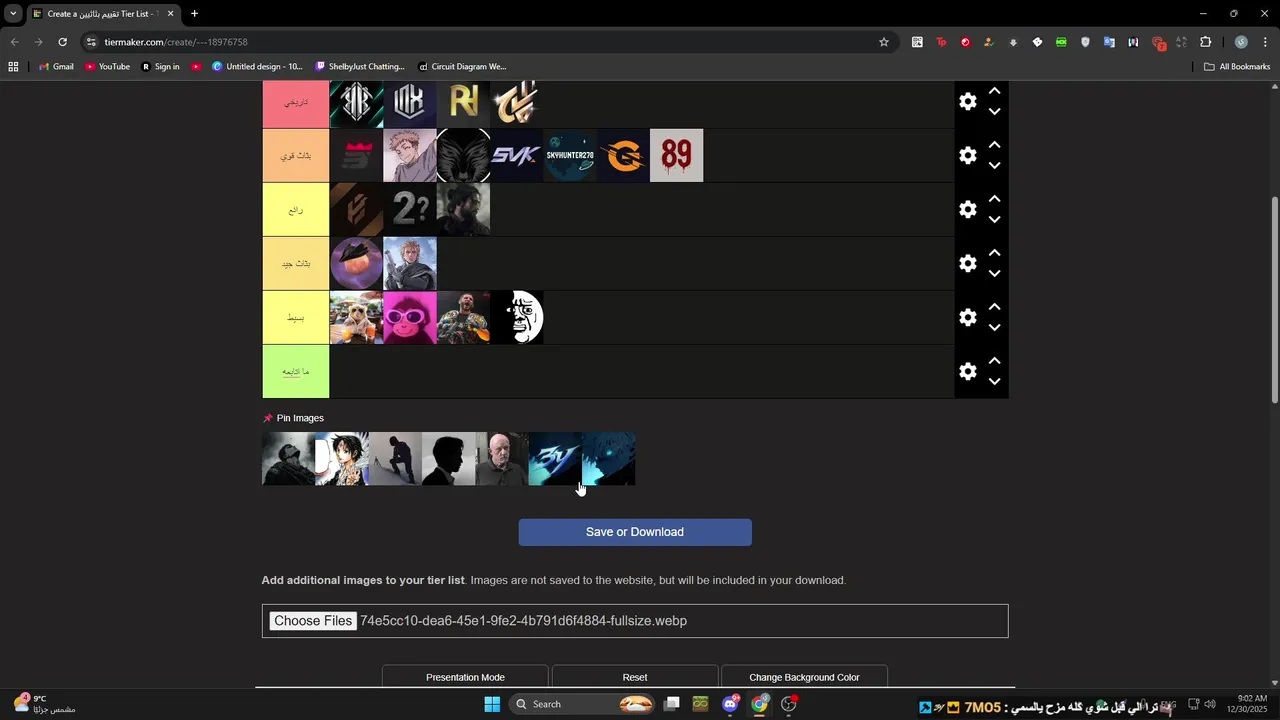Image resolution: width=1280 pixels, height=720 pixels.
Task: Move the ما اتابعه tier row up
Action: (x=994, y=361)
